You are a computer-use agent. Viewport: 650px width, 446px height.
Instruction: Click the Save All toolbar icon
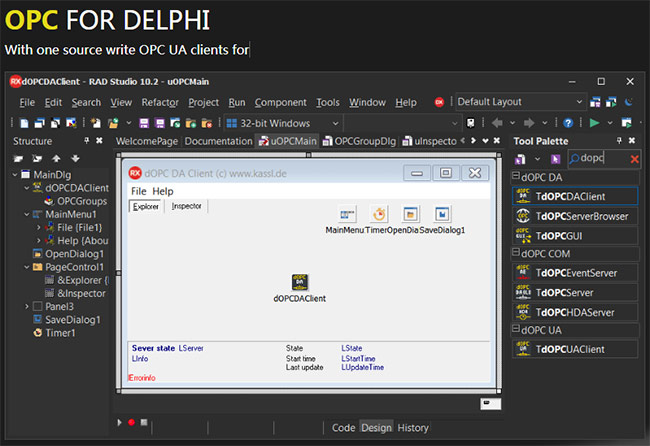[x=160, y=123]
